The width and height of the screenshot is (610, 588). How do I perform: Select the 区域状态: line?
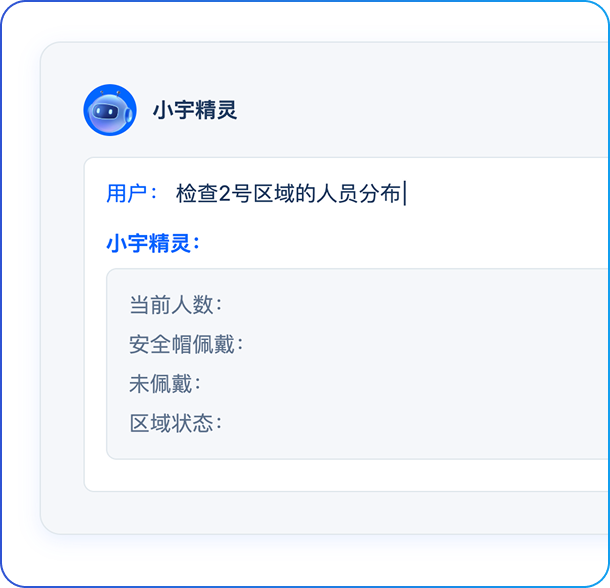click(176, 423)
